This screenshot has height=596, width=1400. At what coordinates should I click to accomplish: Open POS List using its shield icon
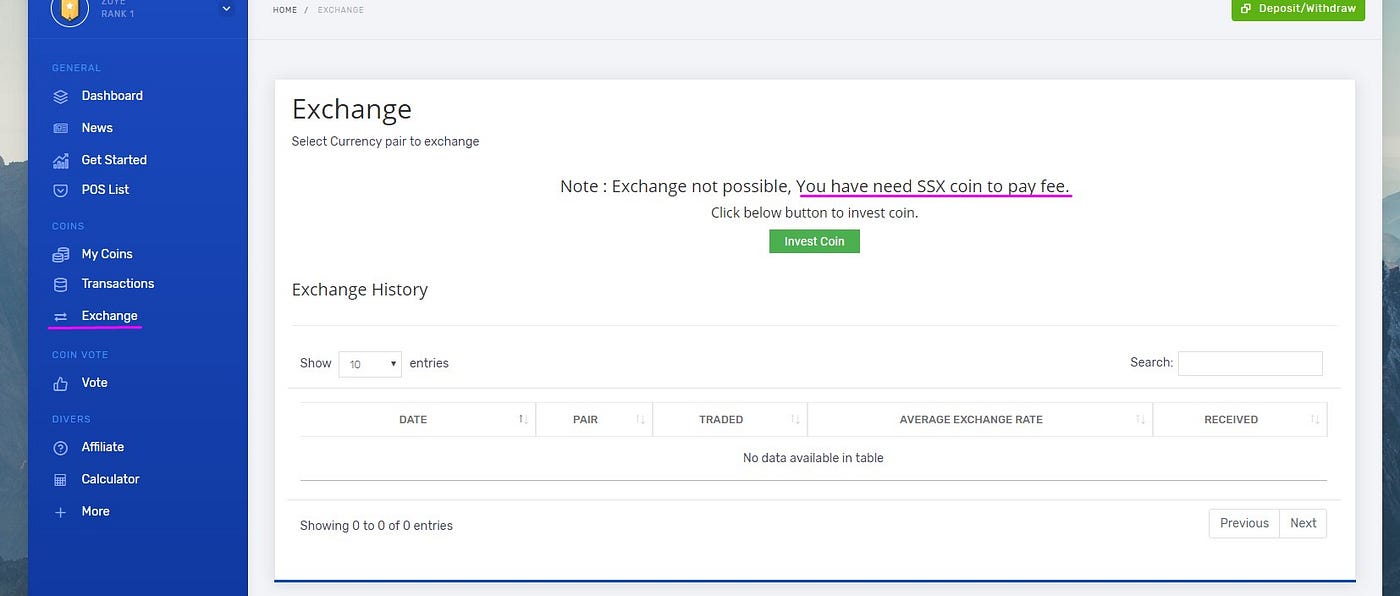pos(61,189)
